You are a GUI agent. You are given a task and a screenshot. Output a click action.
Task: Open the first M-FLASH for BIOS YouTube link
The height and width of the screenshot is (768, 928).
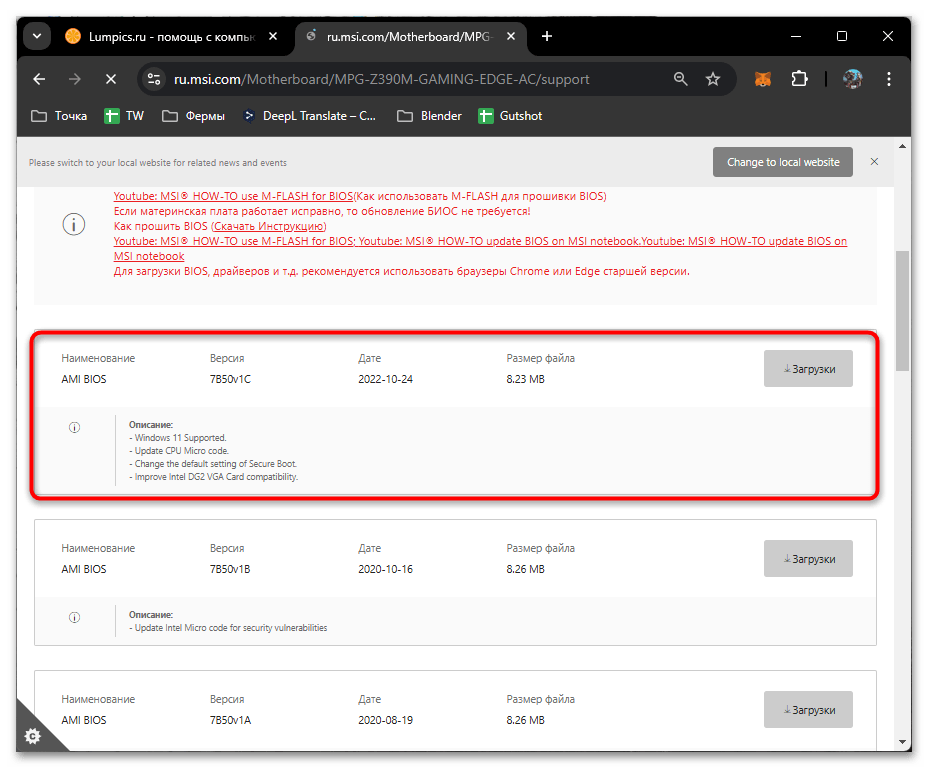[233, 196]
